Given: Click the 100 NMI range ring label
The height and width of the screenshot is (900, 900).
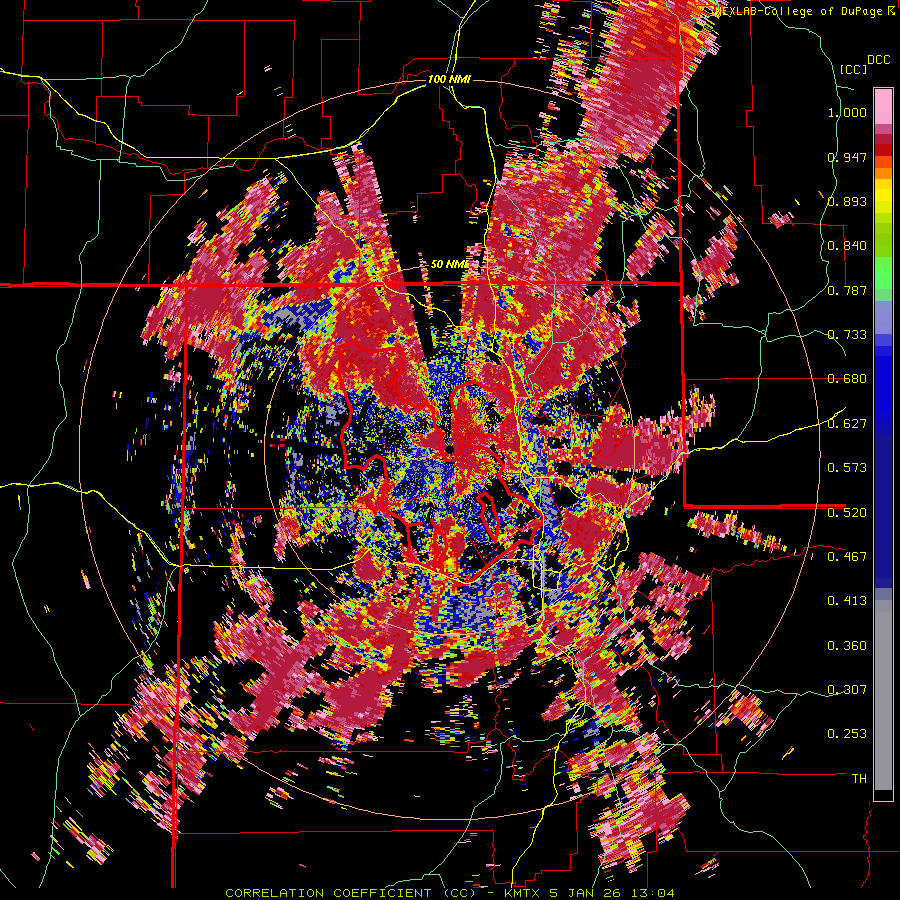Looking at the screenshot, I should pyautogui.click(x=449, y=79).
